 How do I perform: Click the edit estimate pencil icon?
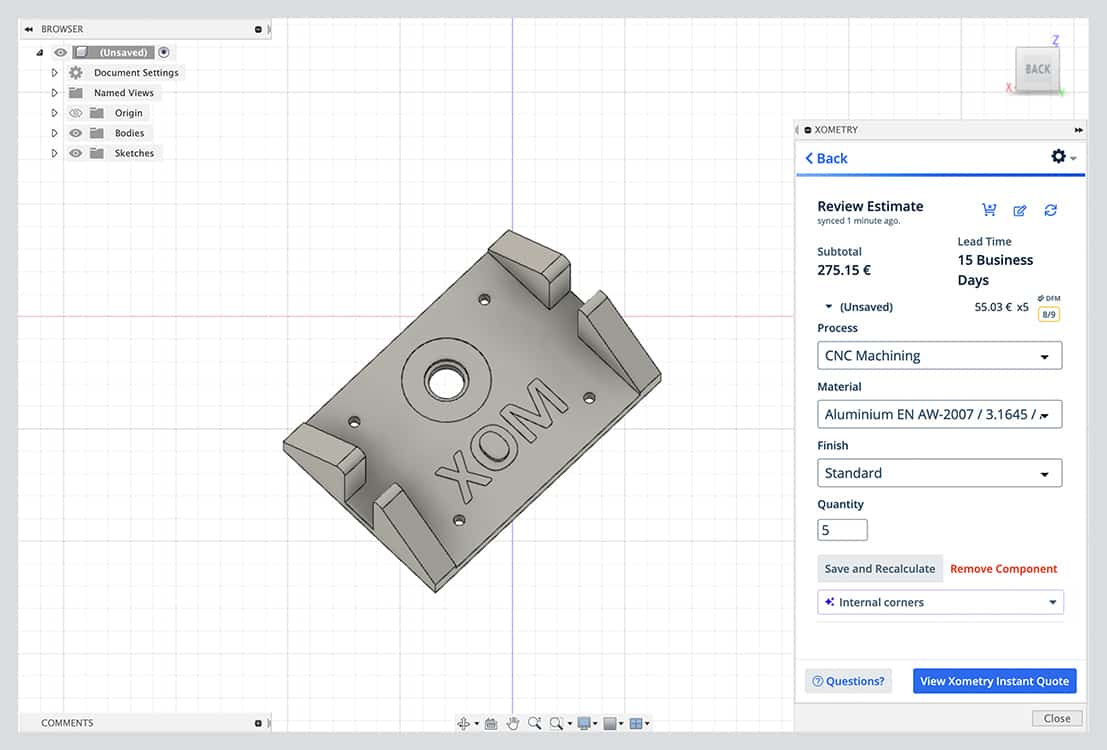click(x=1019, y=210)
